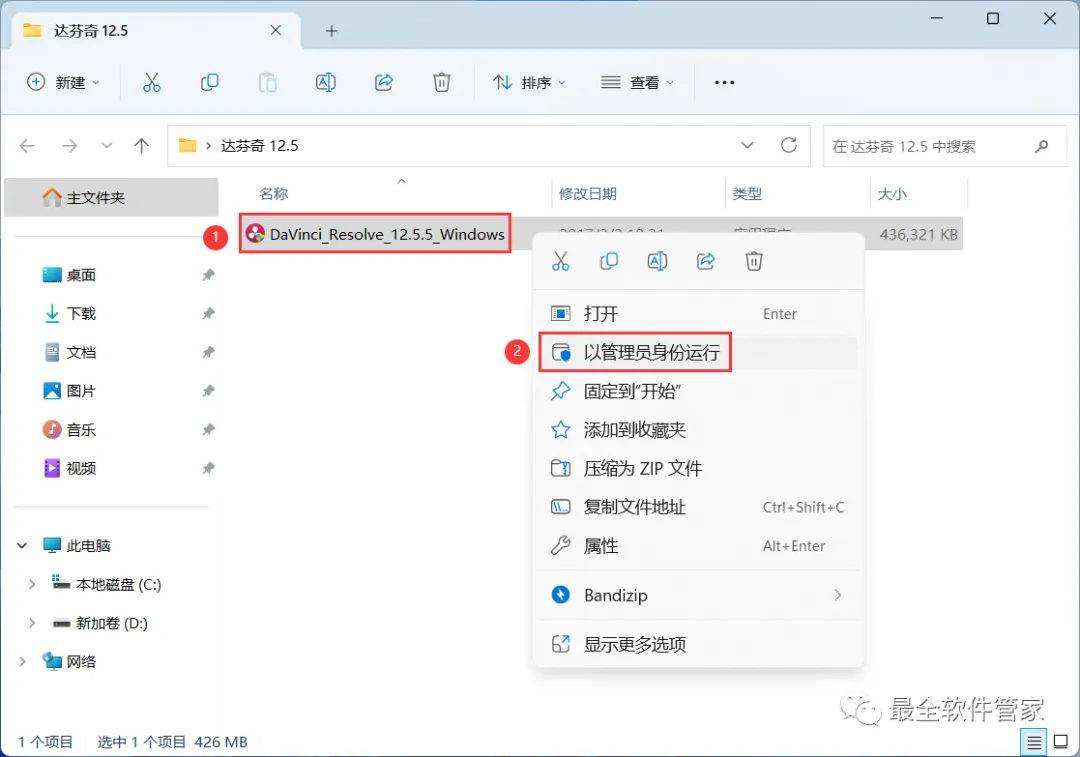1080x757 pixels.
Task: Open 音乐 in the sidebar
Action: click(81, 430)
